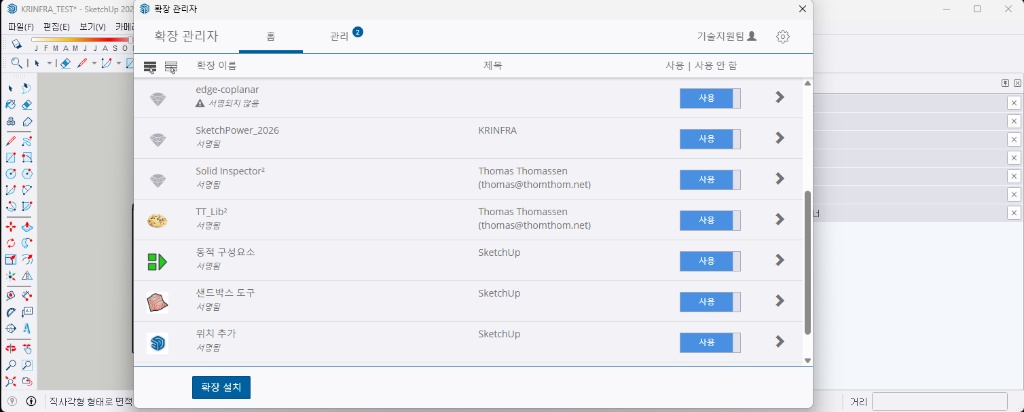Screen dimensions: 1024x412
Task: Select the Rectangle tool
Action: tap(10, 157)
